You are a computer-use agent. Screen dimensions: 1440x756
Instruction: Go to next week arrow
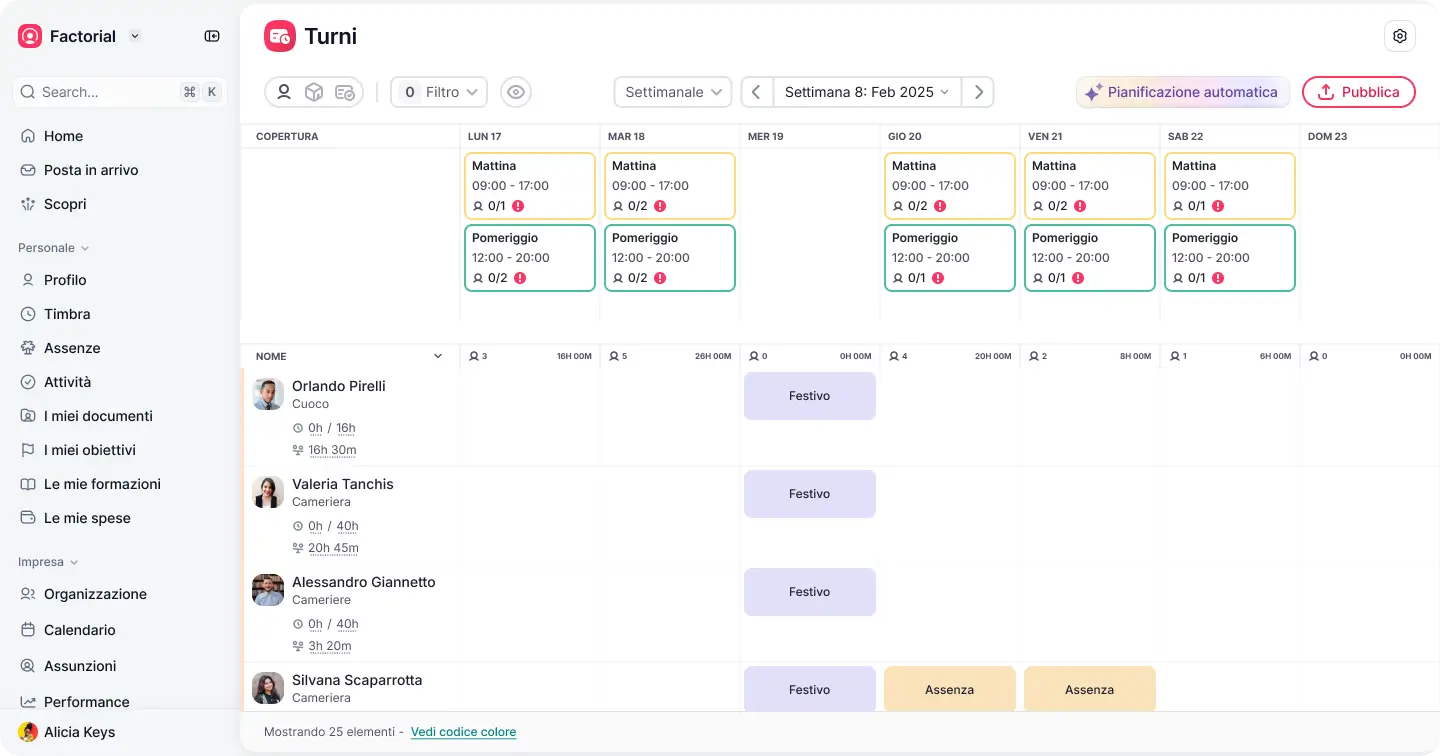coord(978,92)
